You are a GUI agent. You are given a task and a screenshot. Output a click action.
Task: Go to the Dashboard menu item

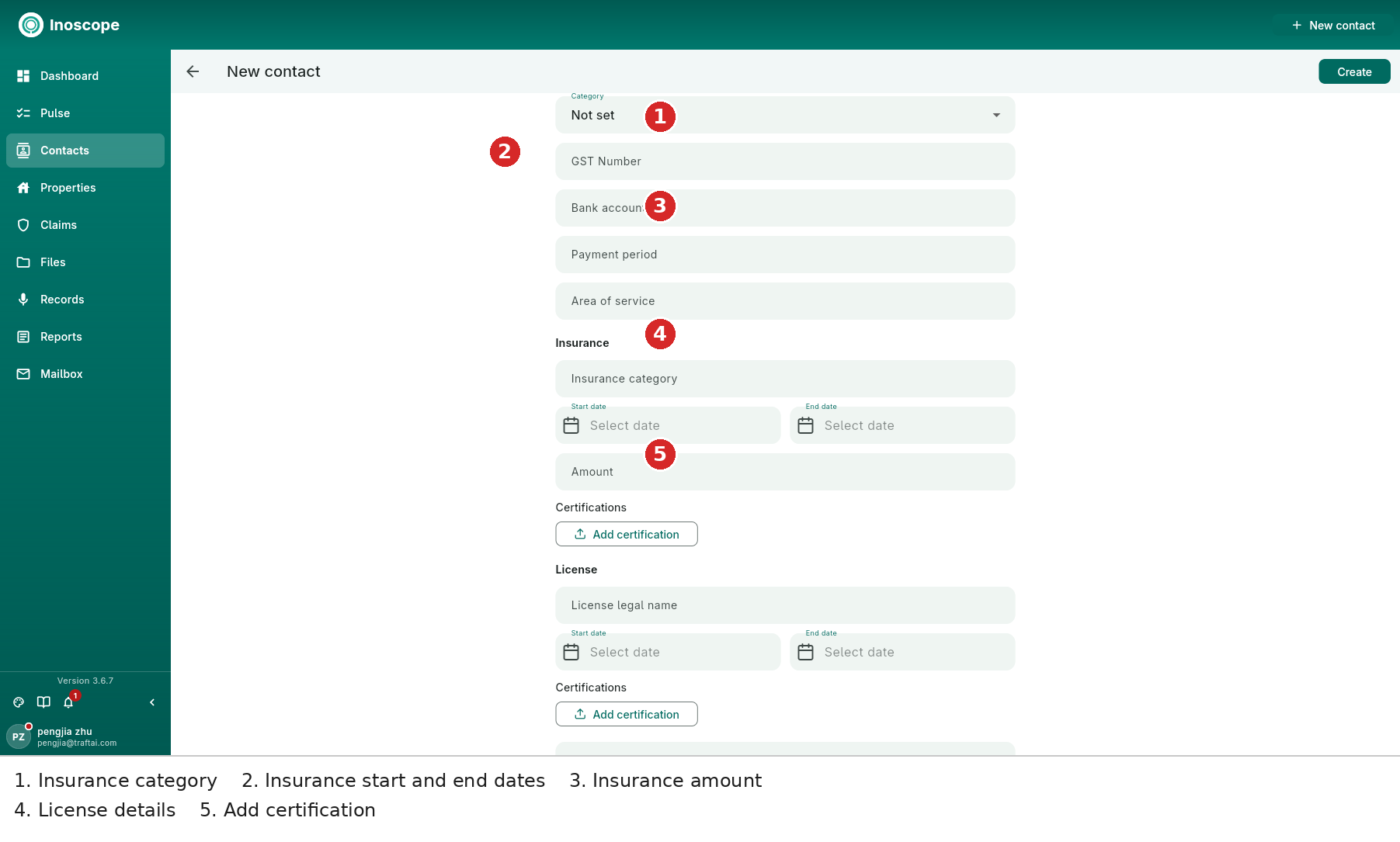pos(85,76)
